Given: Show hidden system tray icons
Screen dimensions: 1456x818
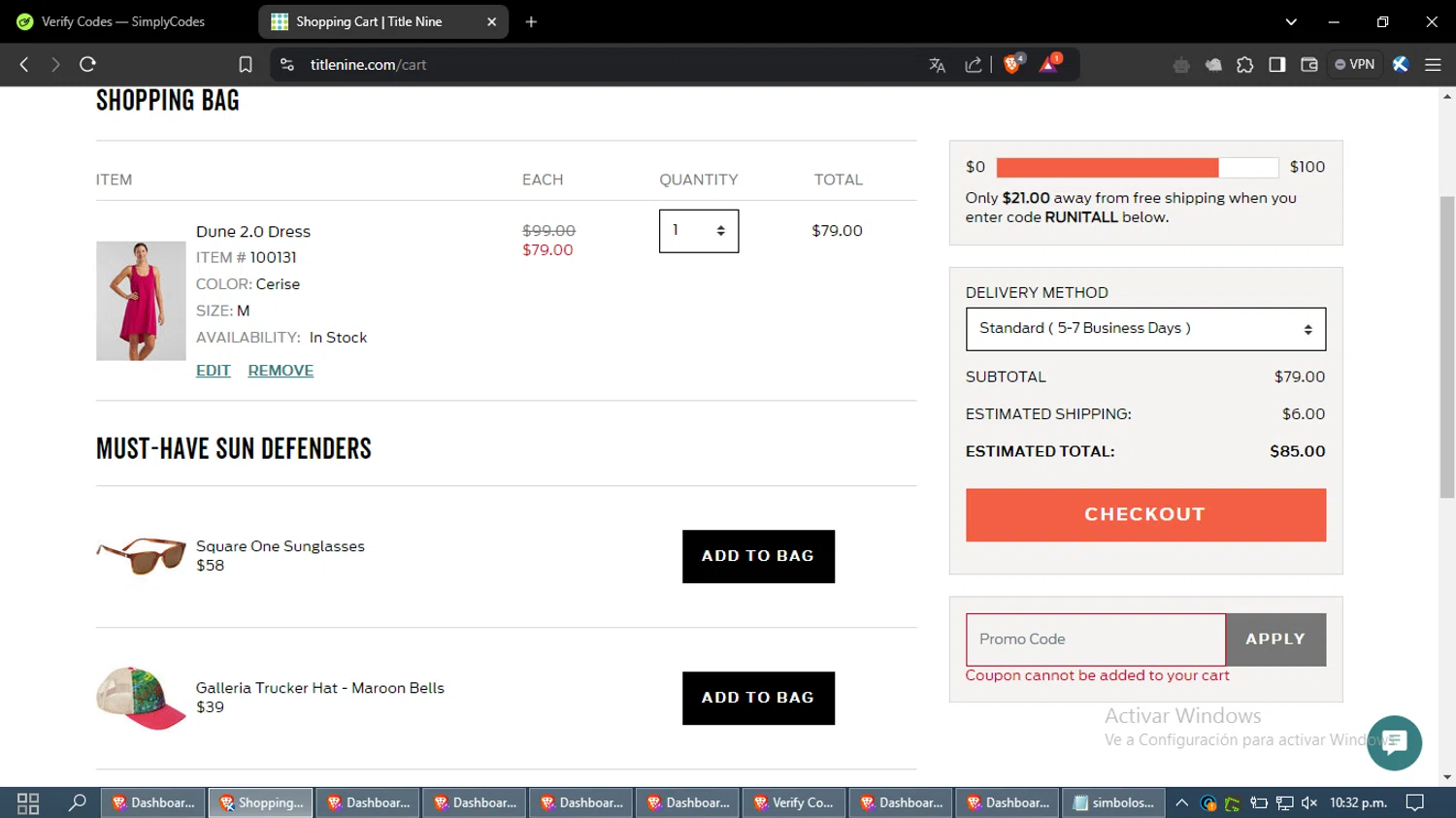Looking at the screenshot, I should click(1181, 802).
